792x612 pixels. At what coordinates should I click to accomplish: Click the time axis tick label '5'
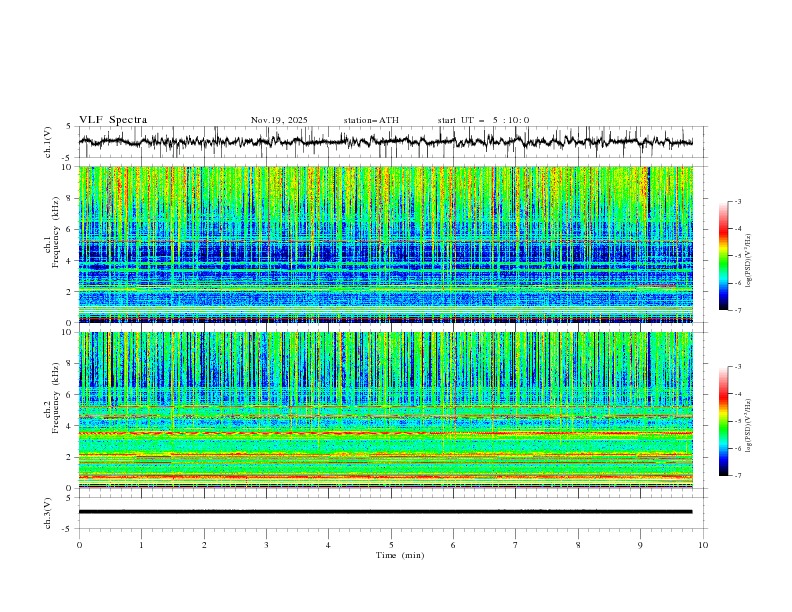tap(391, 545)
